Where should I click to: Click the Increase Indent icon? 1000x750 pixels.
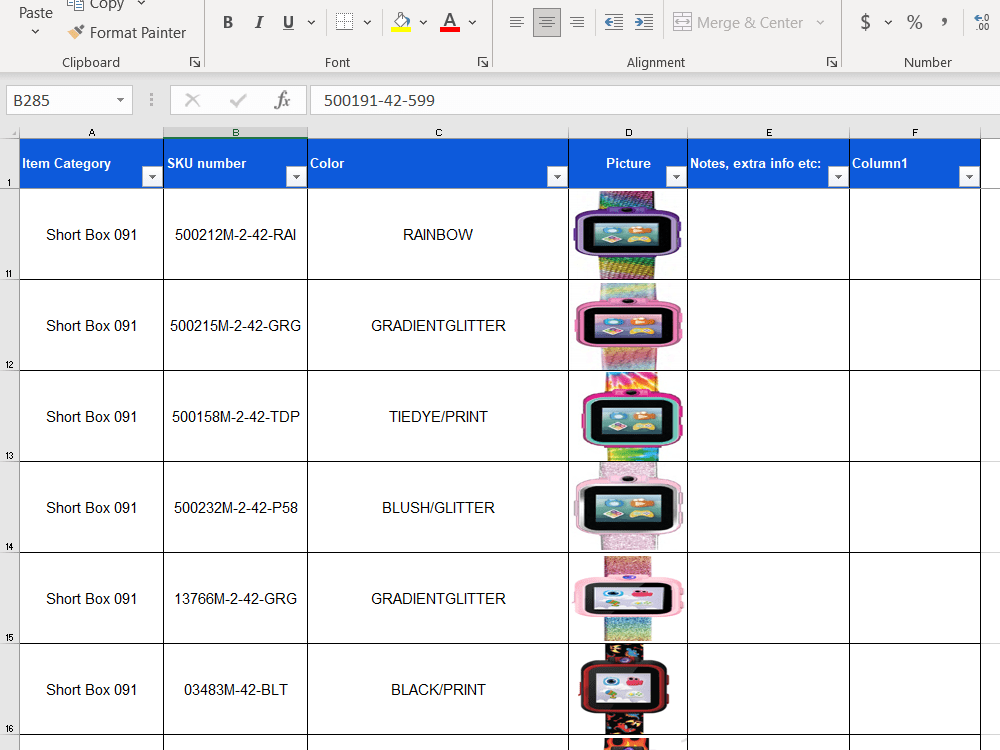pyautogui.click(x=644, y=21)
